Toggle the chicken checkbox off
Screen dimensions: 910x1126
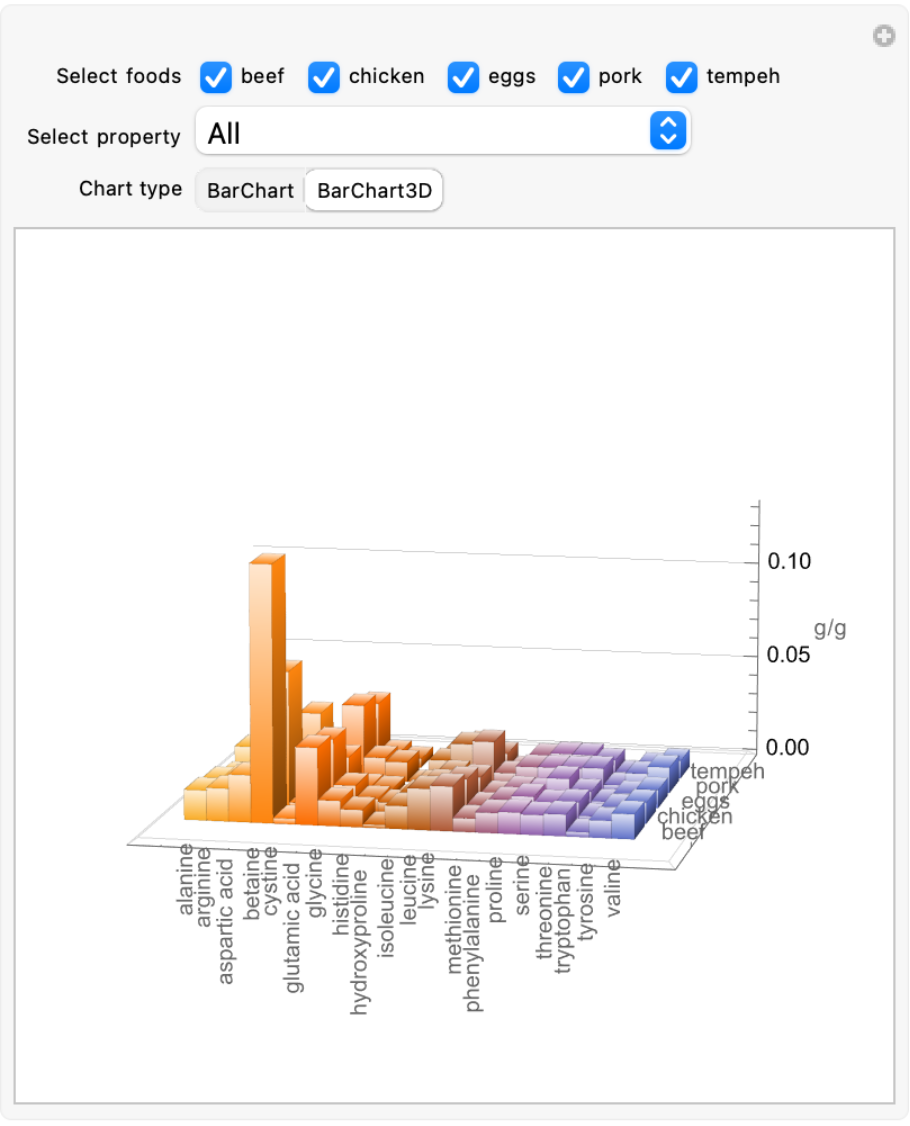[324, 77]
